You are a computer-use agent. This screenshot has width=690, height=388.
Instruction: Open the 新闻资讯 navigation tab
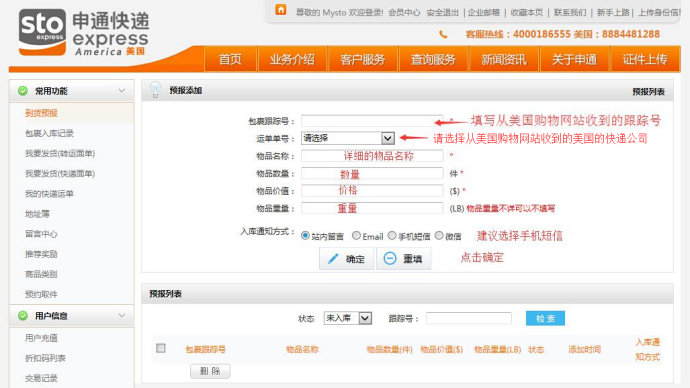point(504,59)
